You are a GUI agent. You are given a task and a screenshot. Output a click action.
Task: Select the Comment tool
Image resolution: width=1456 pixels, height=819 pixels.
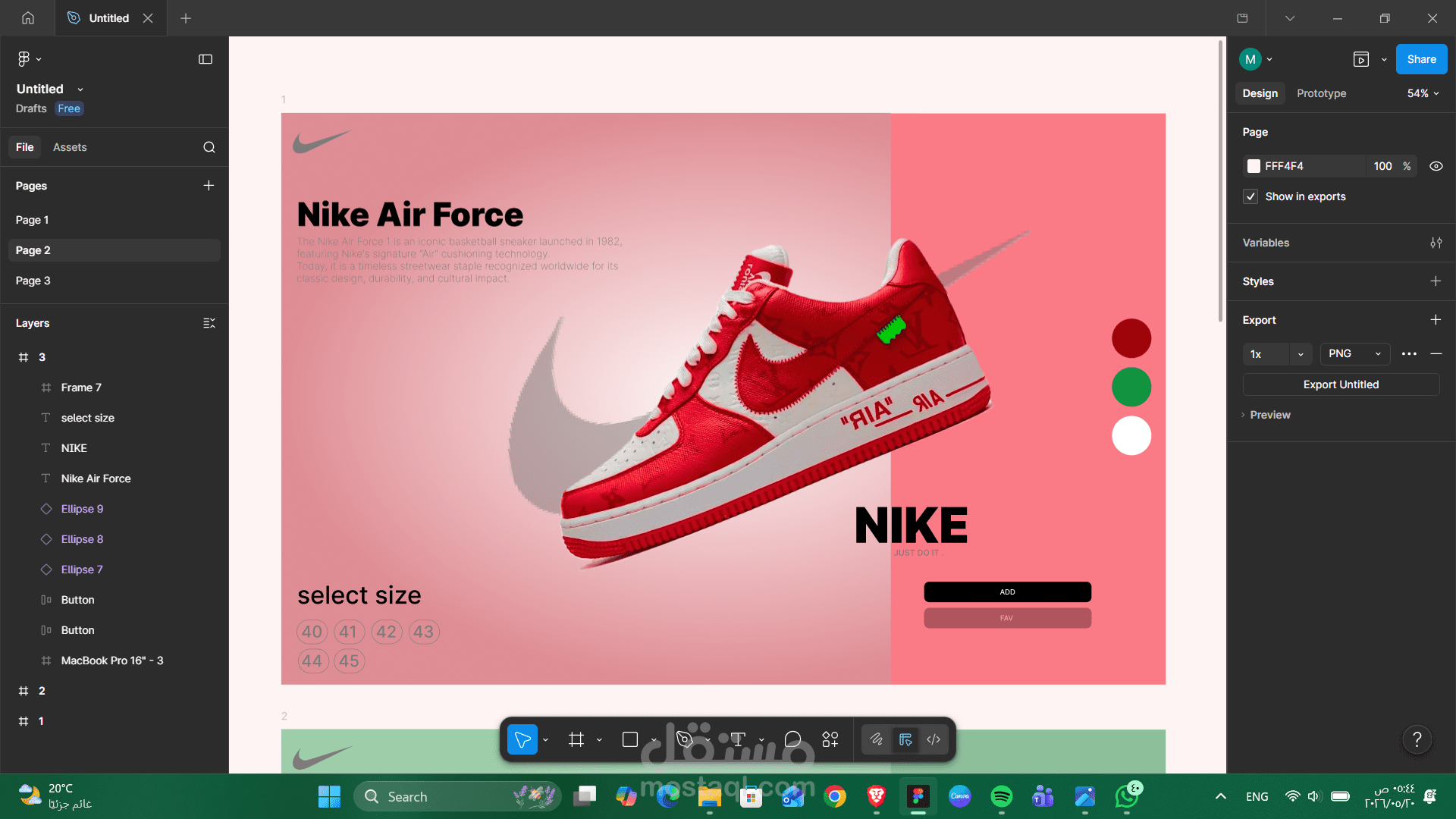coord(792,739)
